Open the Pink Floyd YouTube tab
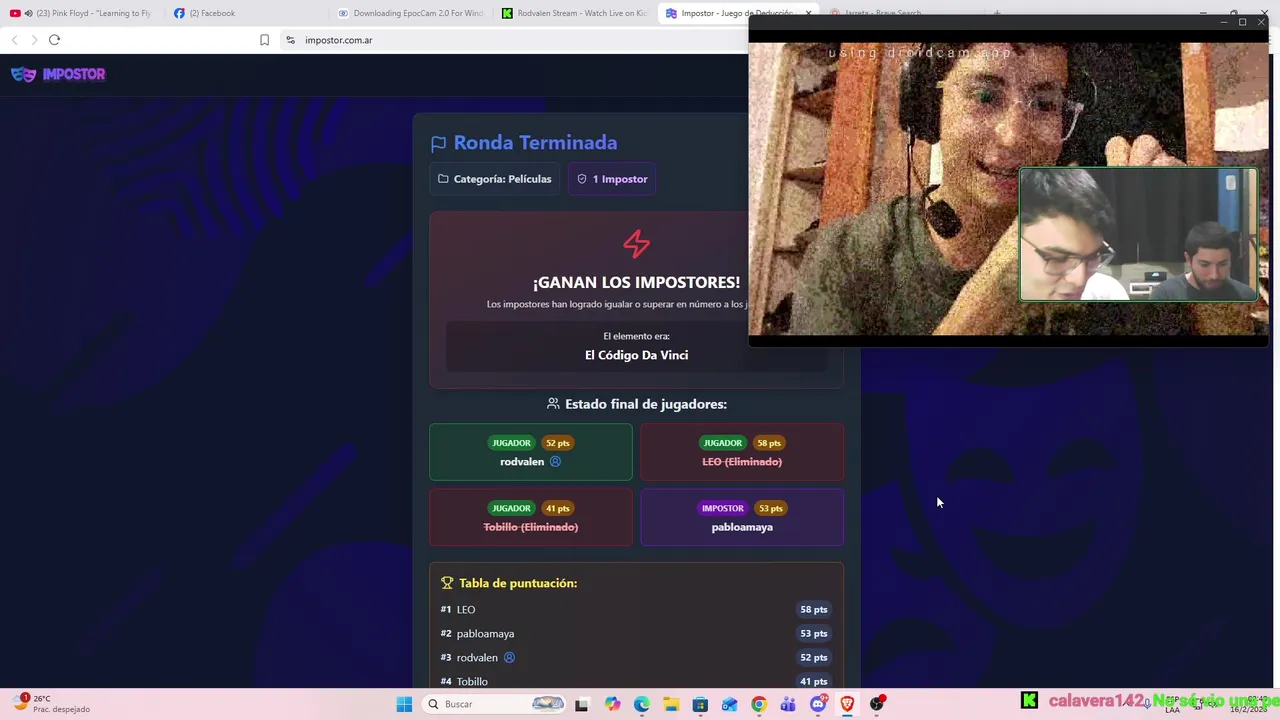 click(x=82, y=13)
